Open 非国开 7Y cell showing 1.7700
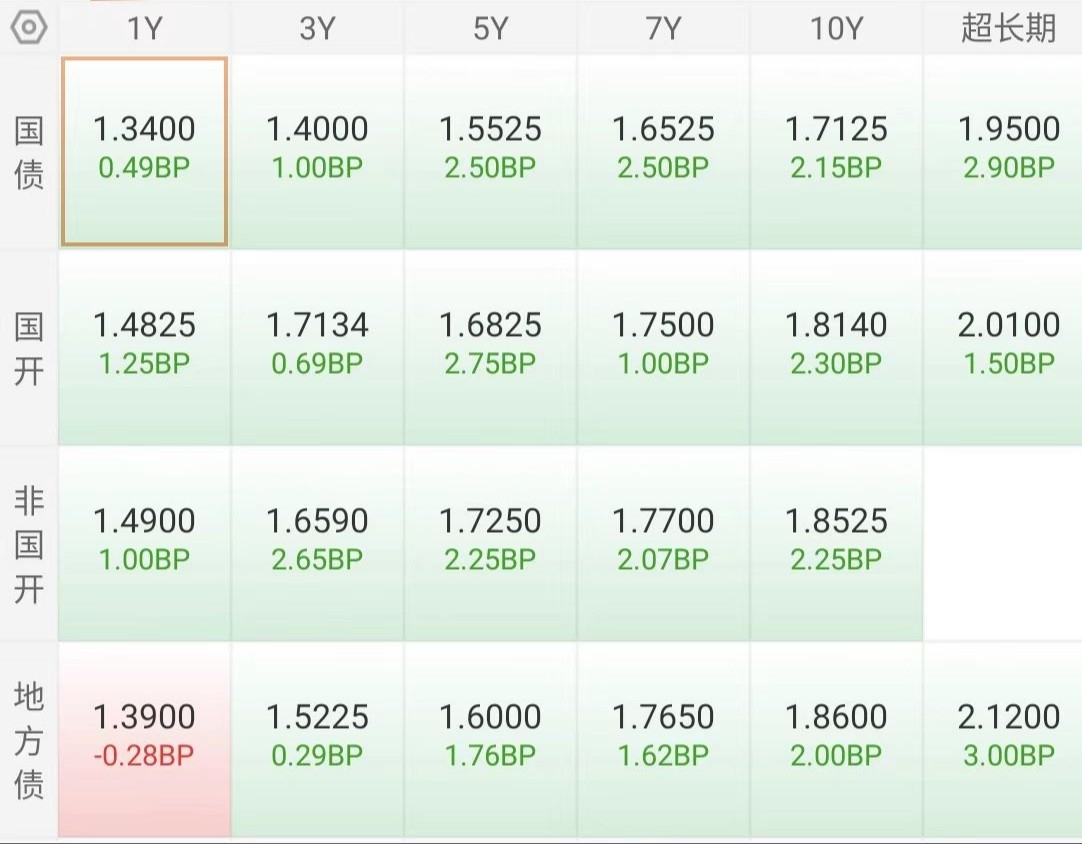Viewport: 1082px width, 844px height. [x=663, y=544]
